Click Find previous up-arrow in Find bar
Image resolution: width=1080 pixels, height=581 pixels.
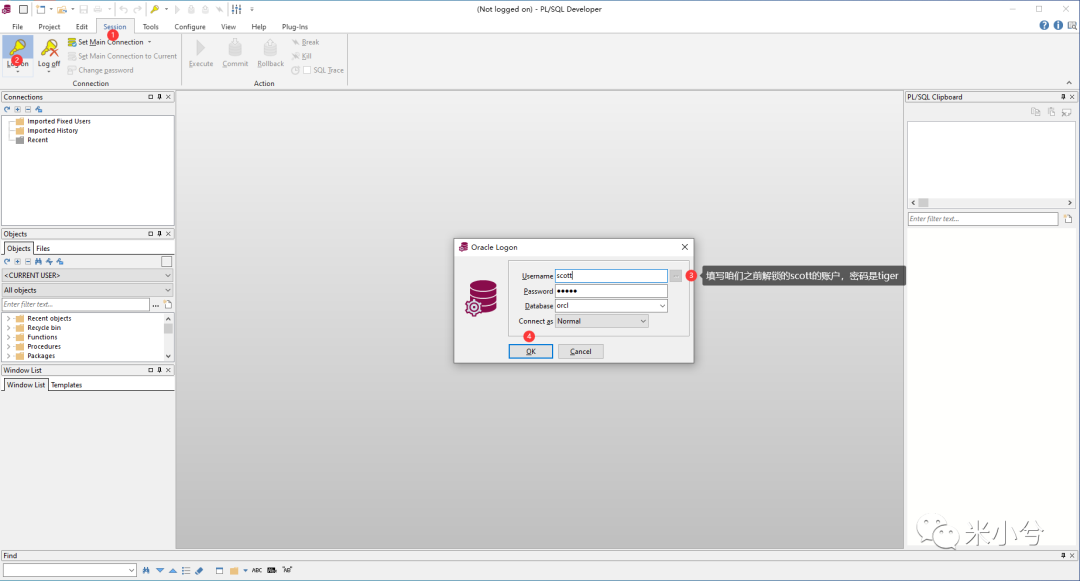173,570
